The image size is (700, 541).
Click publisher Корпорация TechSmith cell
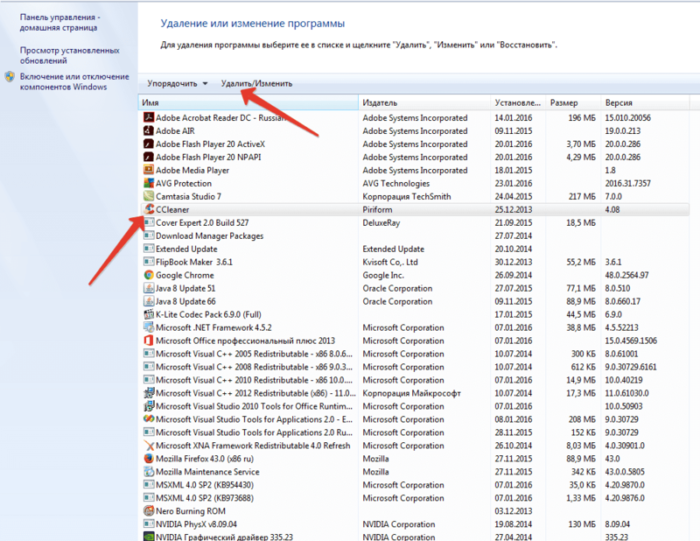pos(407,196)
